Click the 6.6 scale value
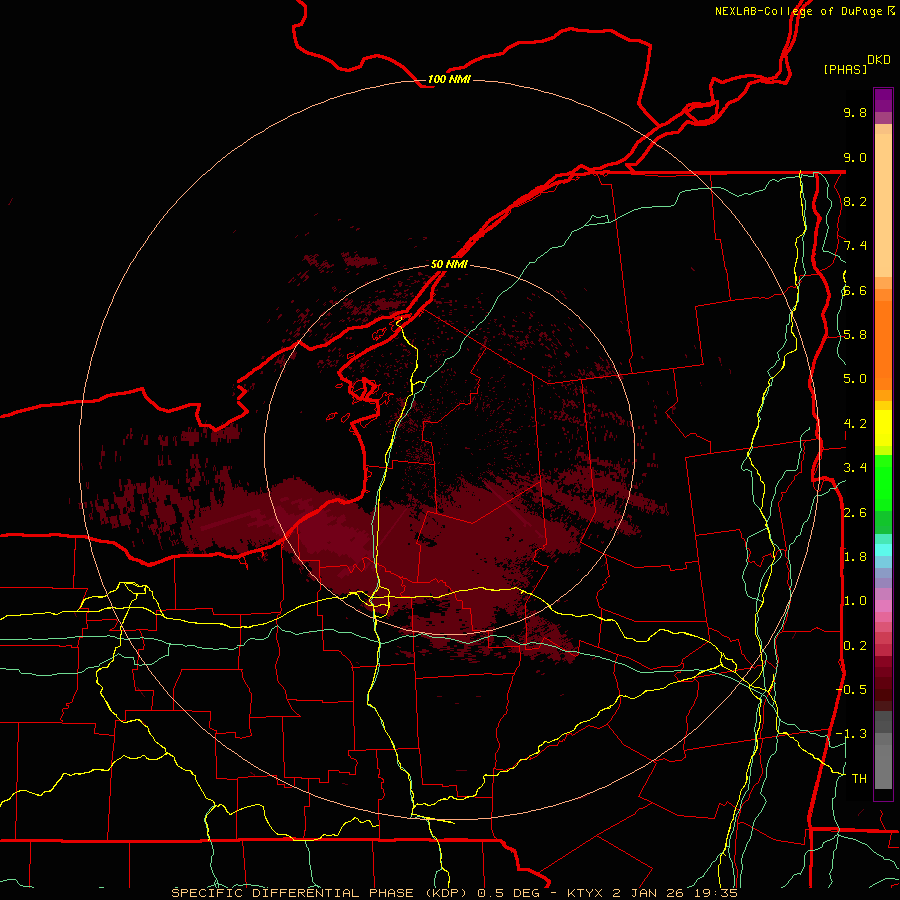This screenshot has width=900, height=900. 855,290
